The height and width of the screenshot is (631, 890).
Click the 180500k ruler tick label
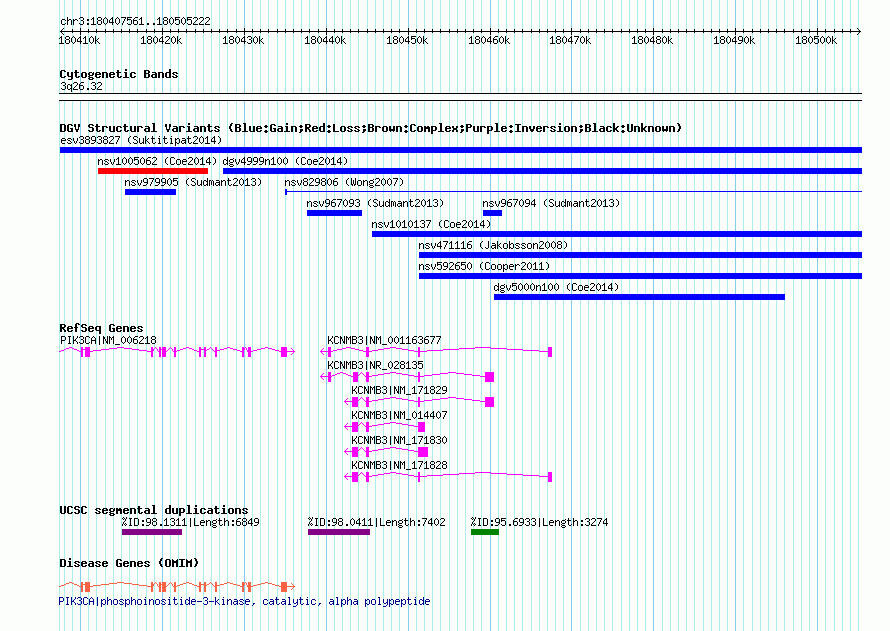816,40
